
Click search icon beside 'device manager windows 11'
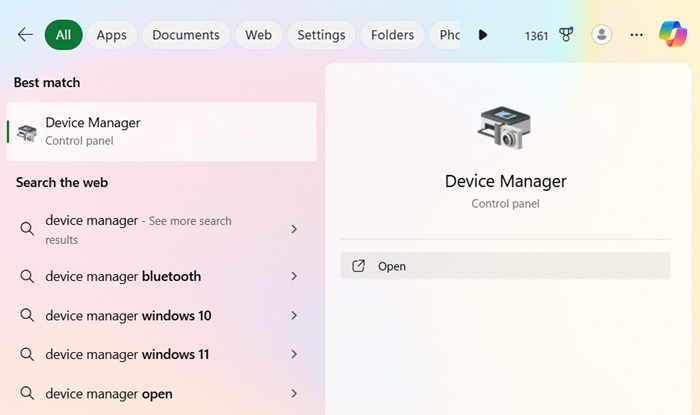[27, 354]
